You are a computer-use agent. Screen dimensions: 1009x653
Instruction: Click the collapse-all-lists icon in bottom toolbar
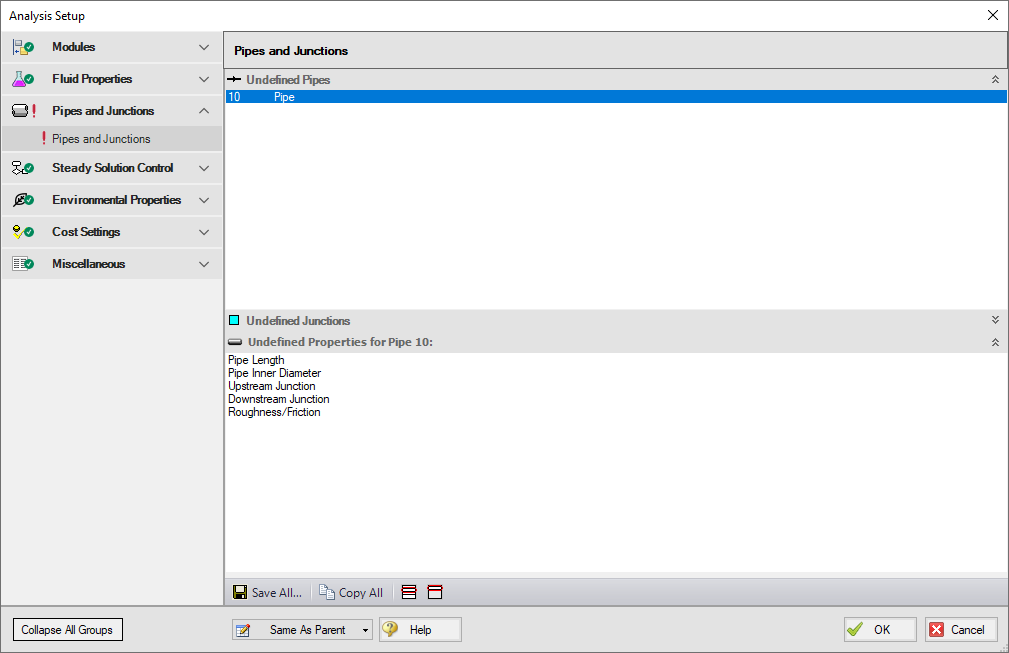(435, 592)
